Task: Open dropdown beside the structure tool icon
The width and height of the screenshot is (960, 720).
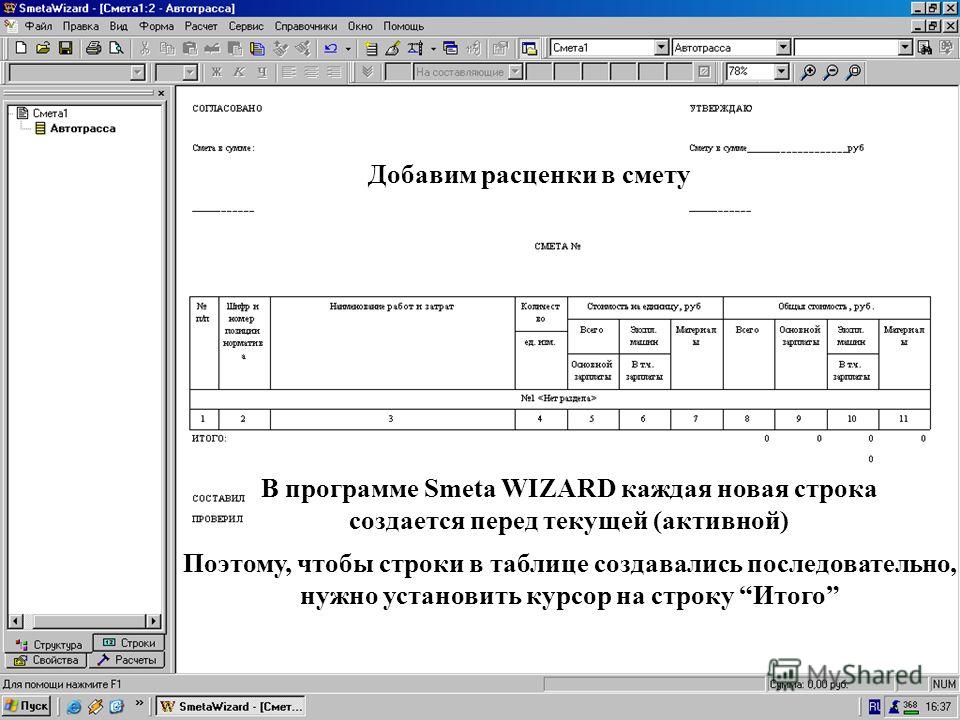Action: pos(433,48)
